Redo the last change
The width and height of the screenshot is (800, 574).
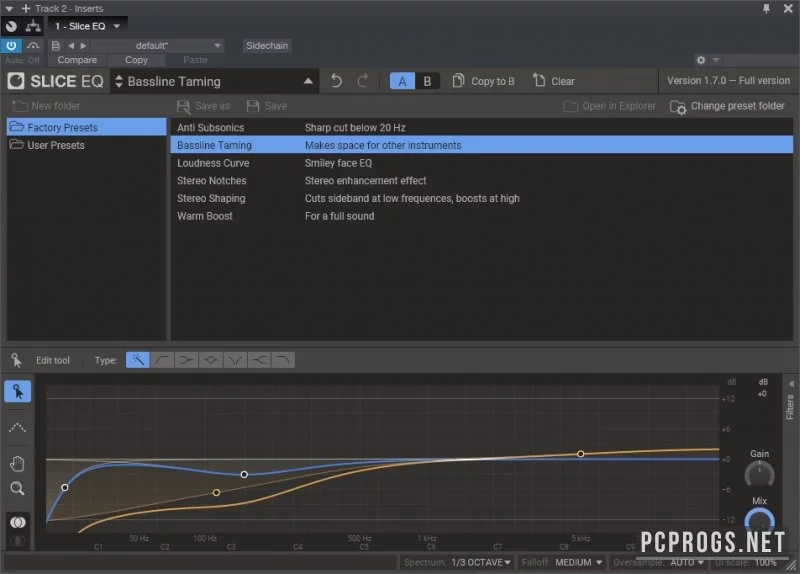pyautogui.click(x=363, y=81)
